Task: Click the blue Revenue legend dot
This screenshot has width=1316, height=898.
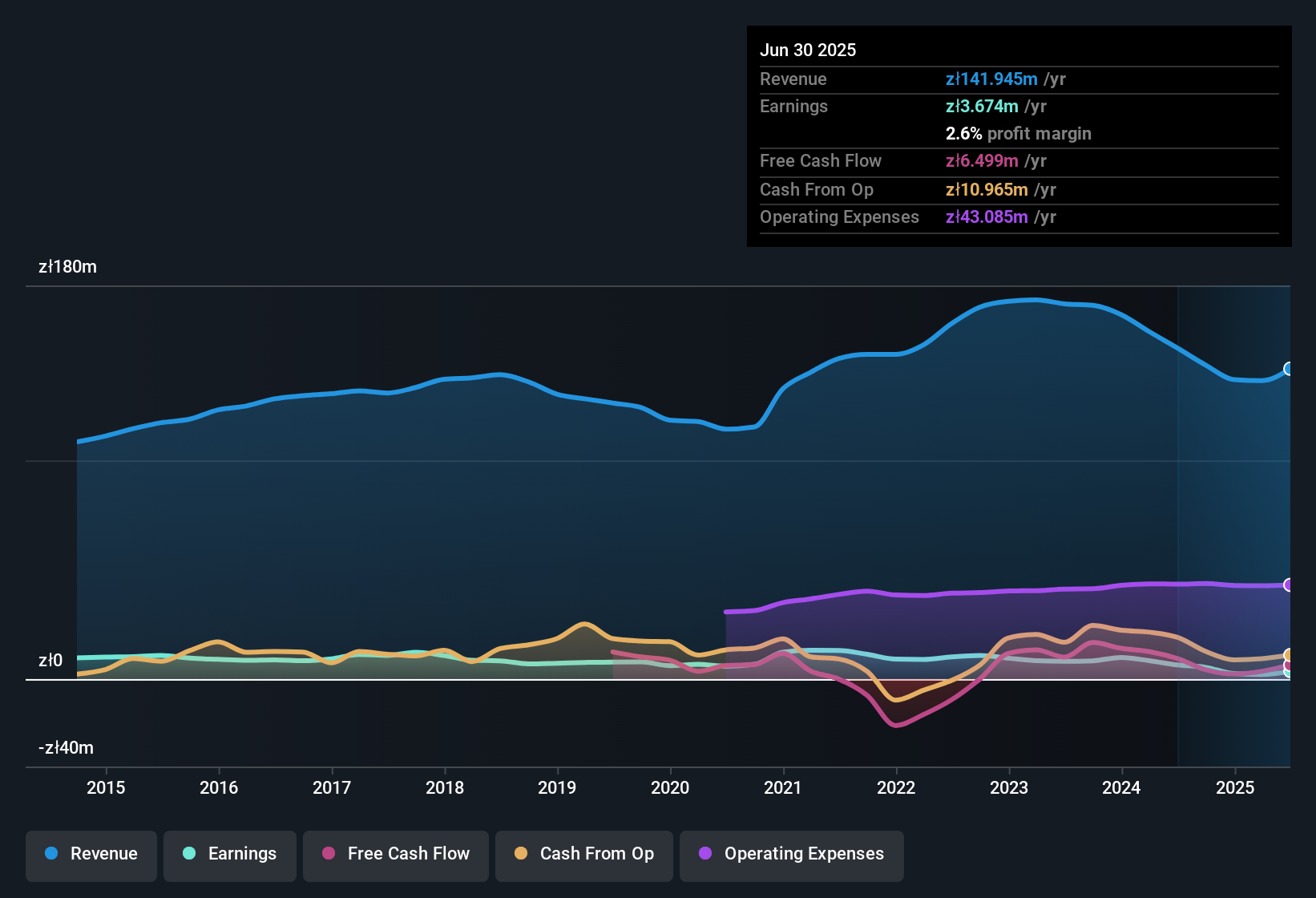Action: tap(51, 854)
